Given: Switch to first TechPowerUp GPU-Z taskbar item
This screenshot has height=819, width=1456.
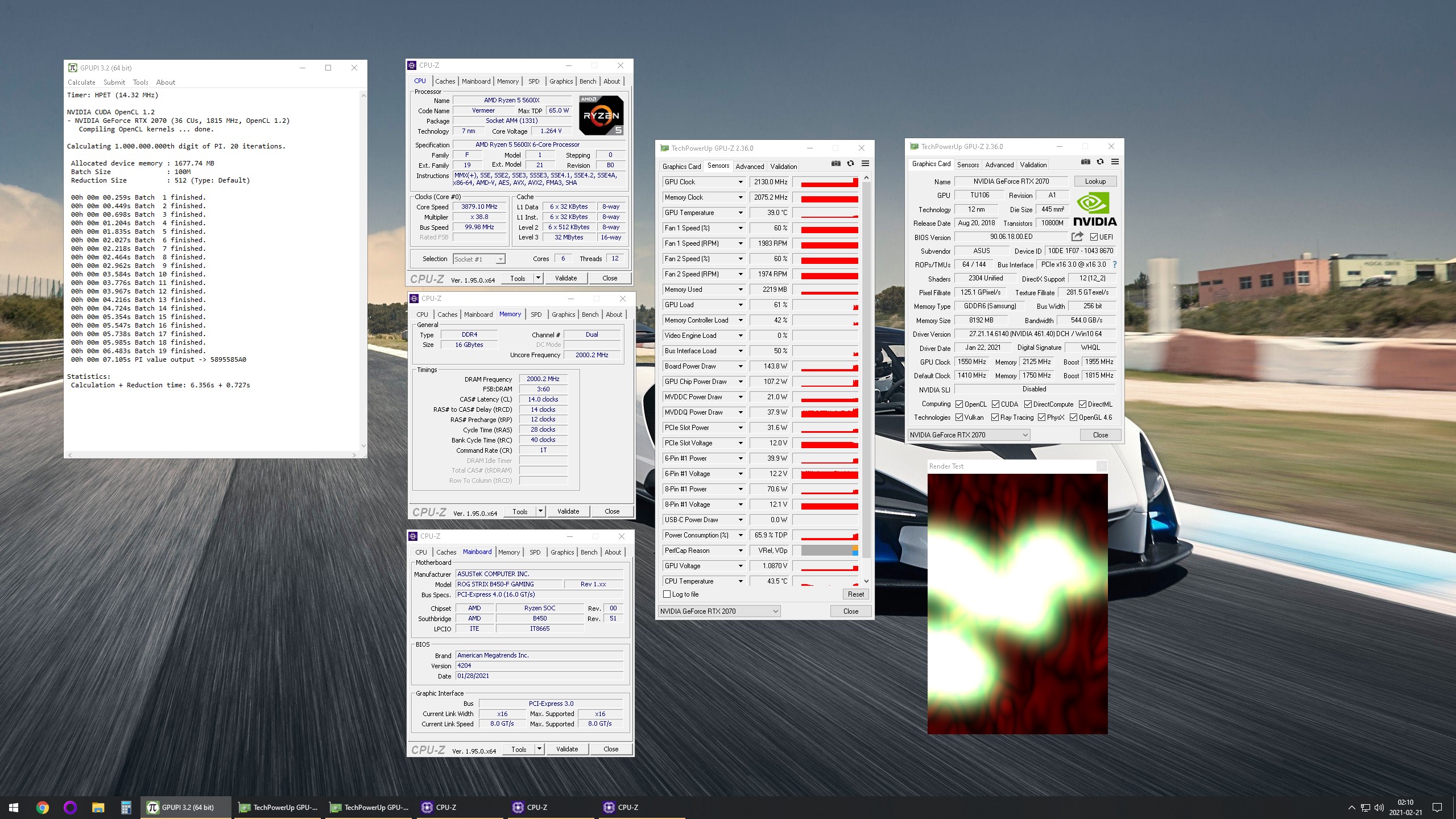Looking at the screenshot, I should pos(278,807).
